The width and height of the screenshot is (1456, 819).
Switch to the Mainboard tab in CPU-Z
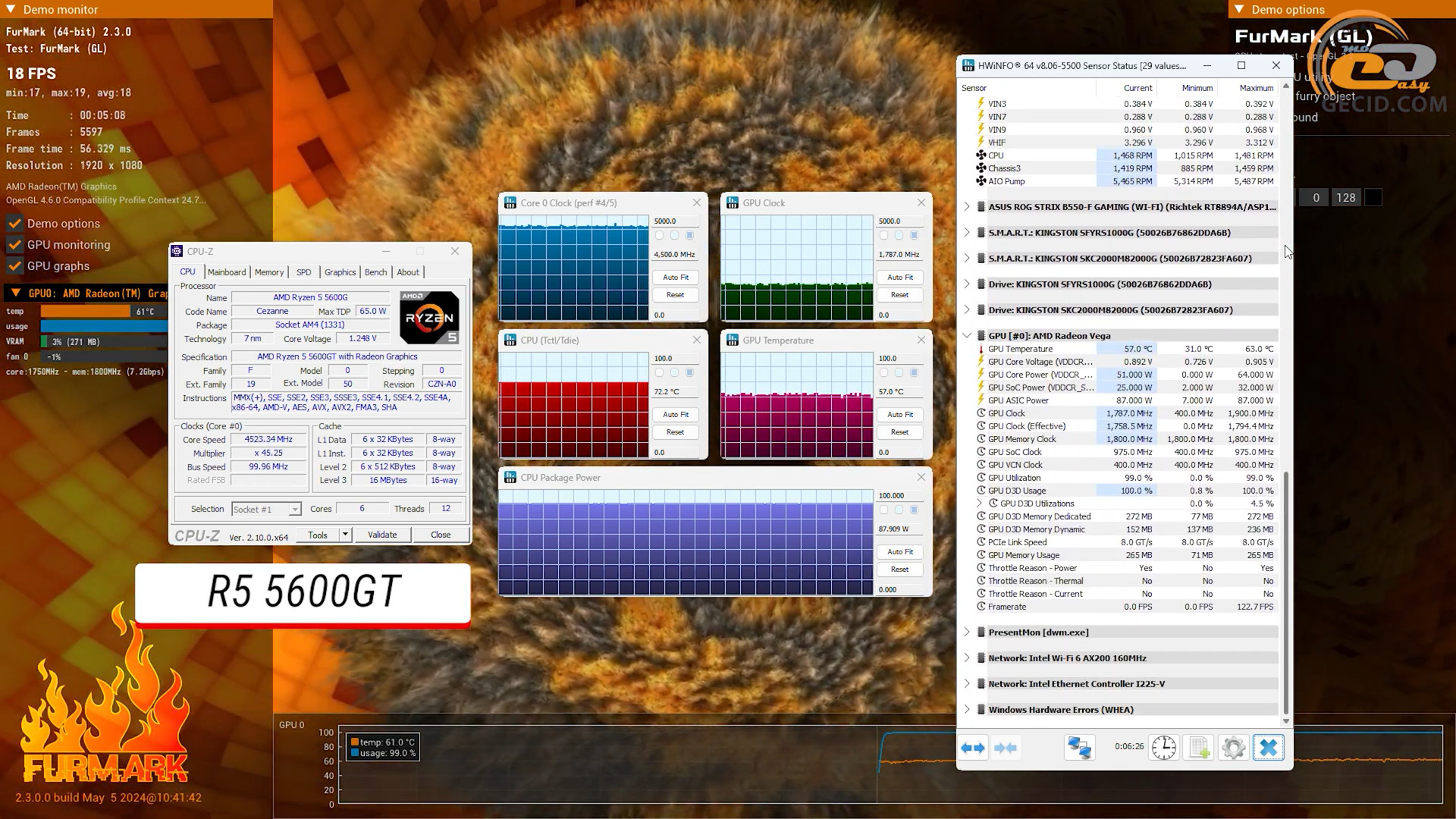click(x=226, y=272)
